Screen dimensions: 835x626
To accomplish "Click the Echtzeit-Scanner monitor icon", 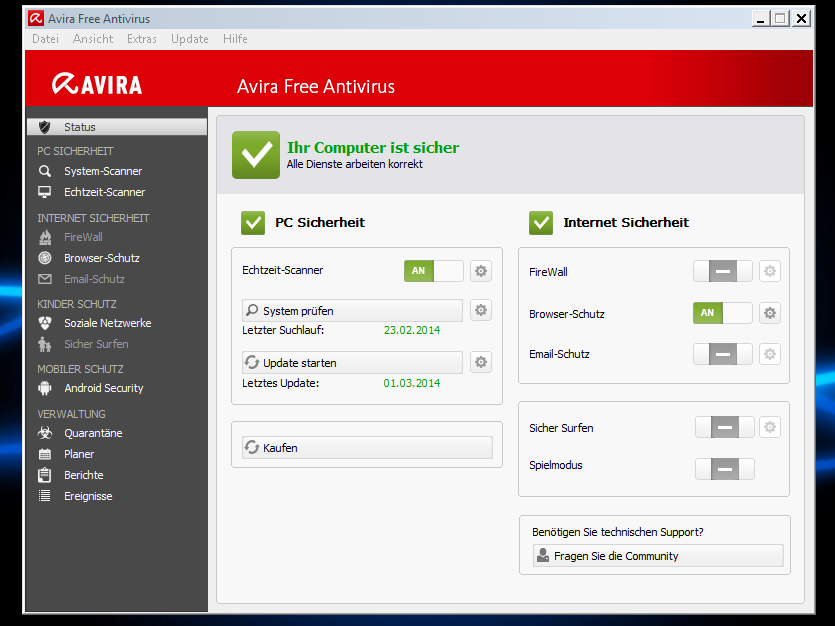I will (45, 192).
